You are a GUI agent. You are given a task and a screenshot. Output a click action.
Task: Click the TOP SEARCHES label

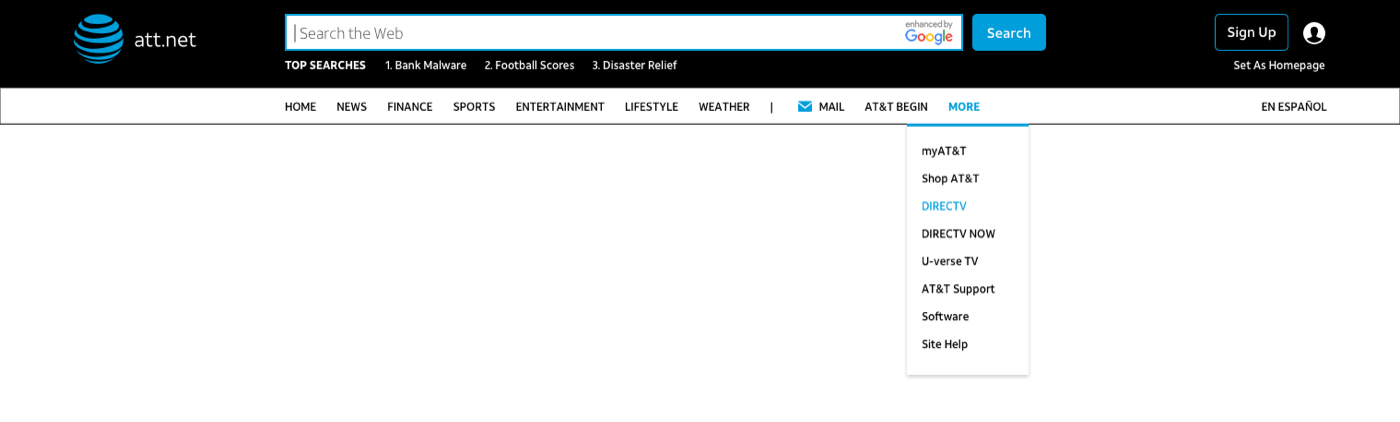325,65
